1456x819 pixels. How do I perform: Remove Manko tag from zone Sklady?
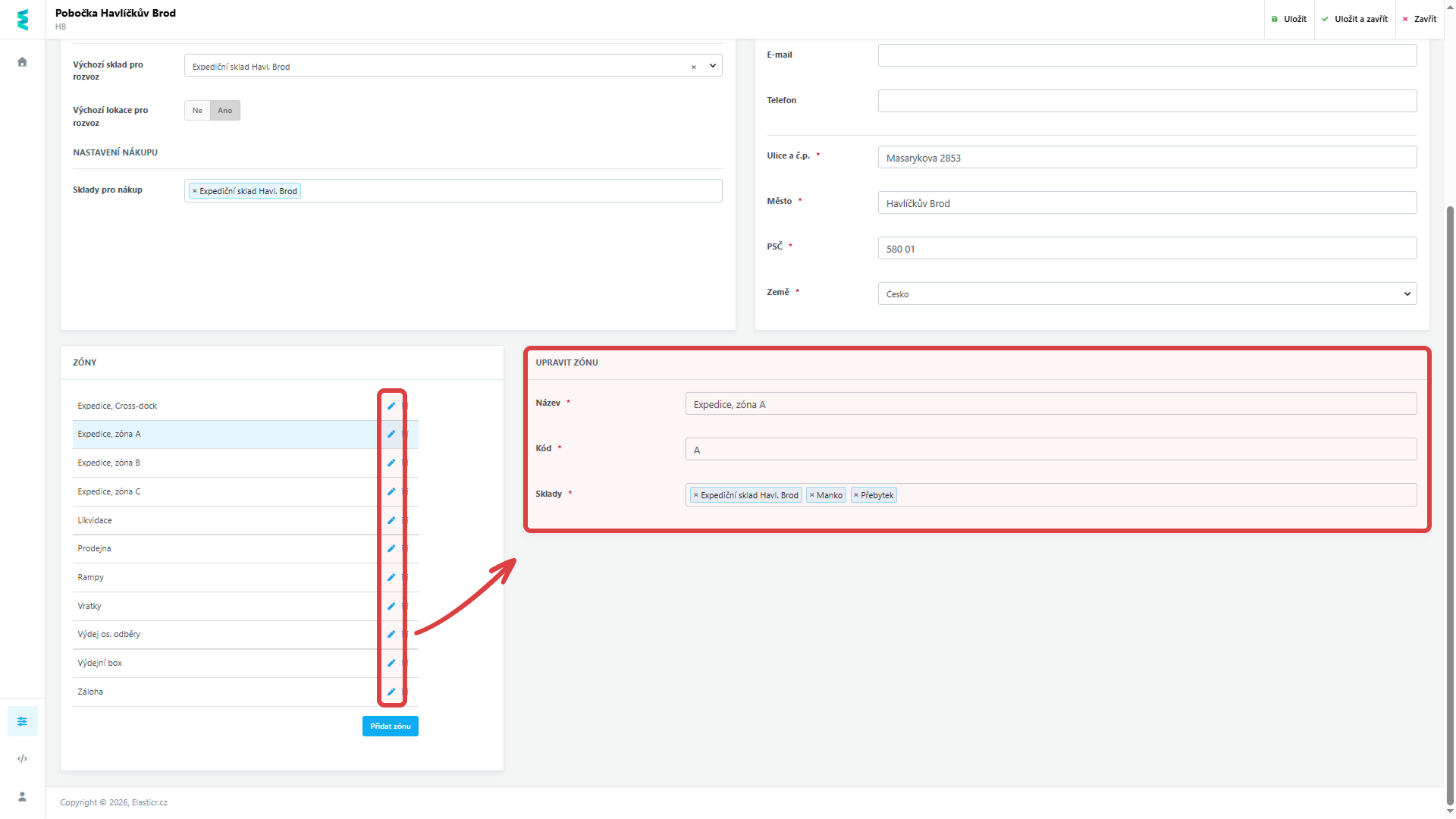point(811,495)
